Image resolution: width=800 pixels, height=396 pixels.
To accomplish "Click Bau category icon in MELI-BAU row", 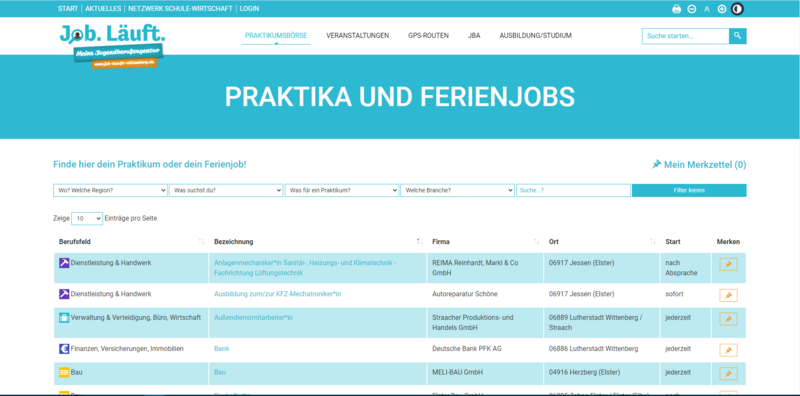I will point(64,373).
